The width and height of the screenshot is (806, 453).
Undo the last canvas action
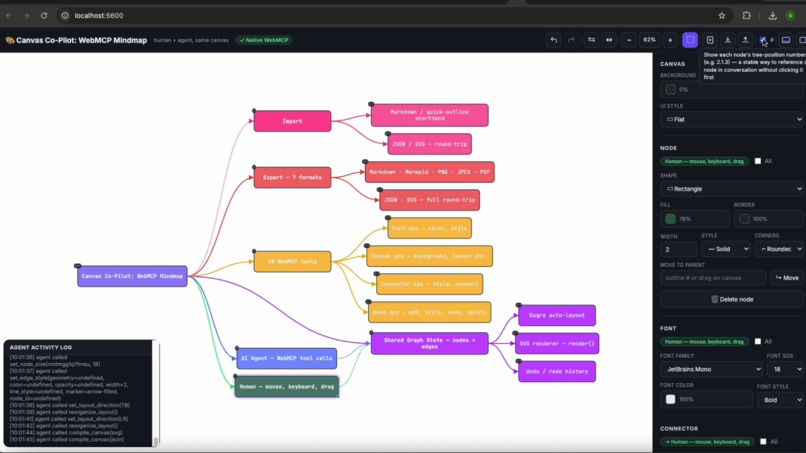[x=553, y=40]
